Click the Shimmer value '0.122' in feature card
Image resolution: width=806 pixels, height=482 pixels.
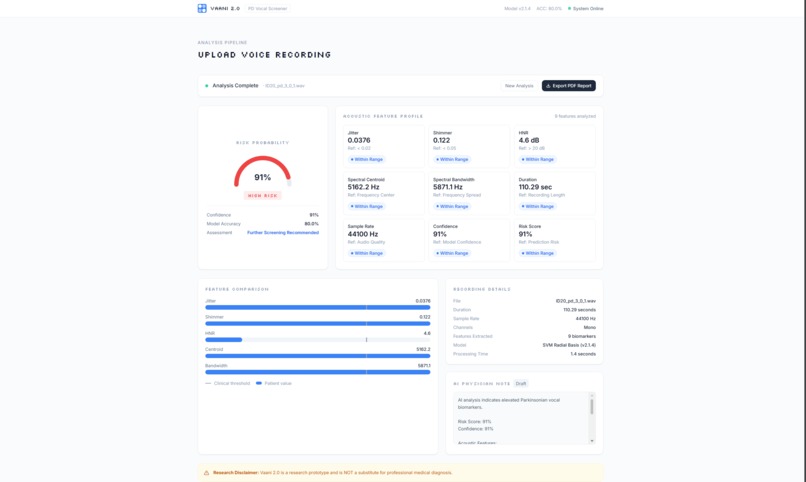(x=442, y=140)
